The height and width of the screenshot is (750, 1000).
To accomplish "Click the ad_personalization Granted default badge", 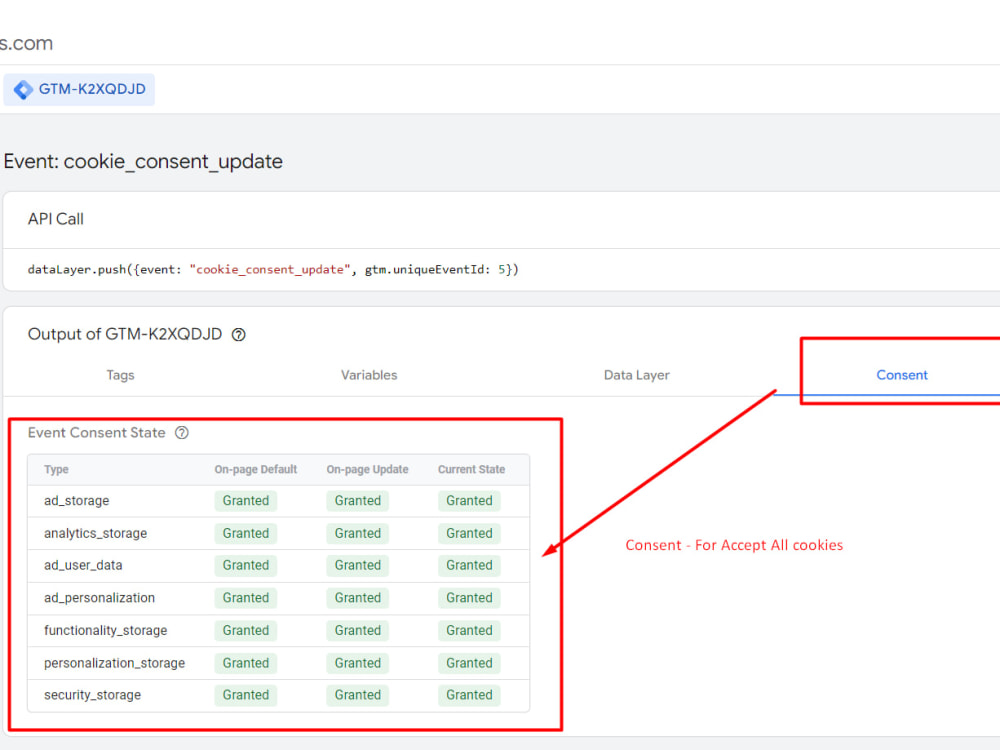I will click(245, 597).
